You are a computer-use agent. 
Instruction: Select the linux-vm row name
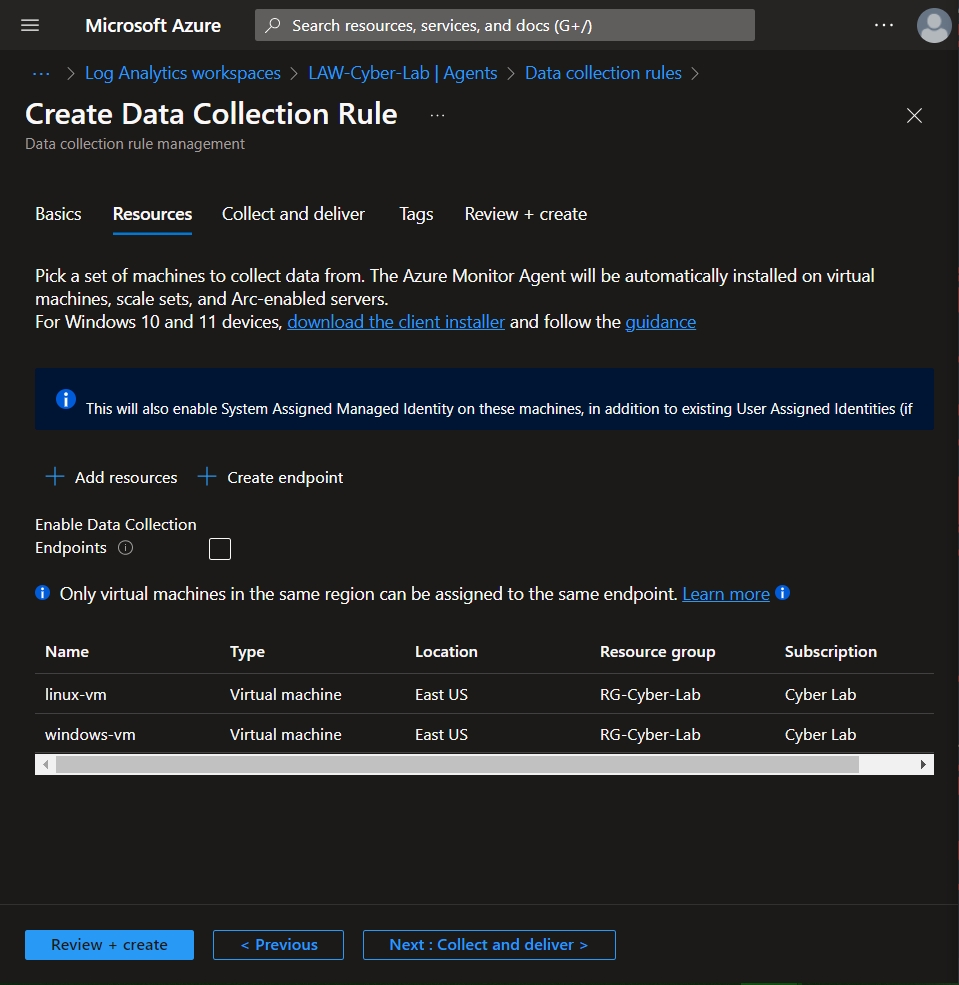point(75,694)
